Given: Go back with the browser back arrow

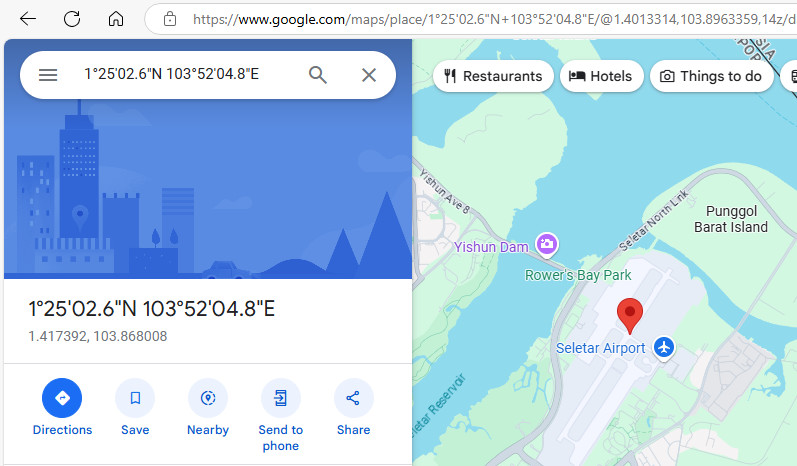Looking at the screenshot, I should pyautogui.click(x=28, y=19).
